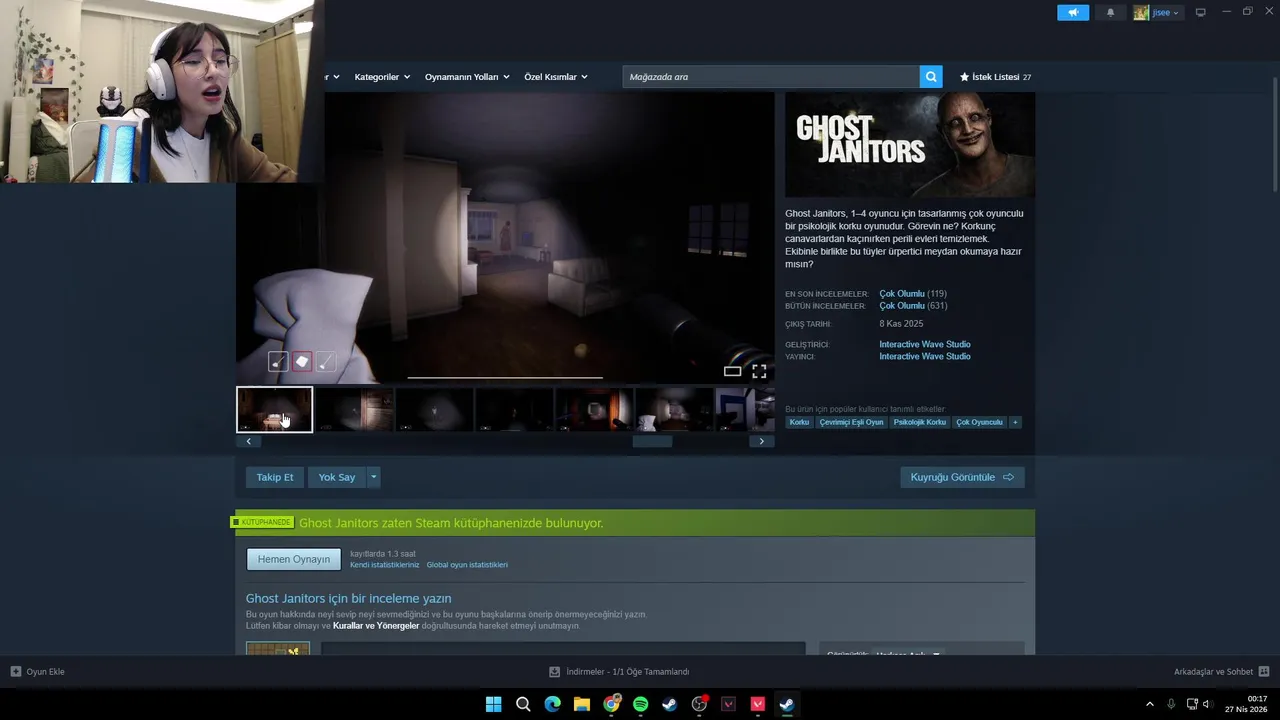1280x720 pixels.
Task: Seek using the video progress bar
Action: tap(505, 377)
